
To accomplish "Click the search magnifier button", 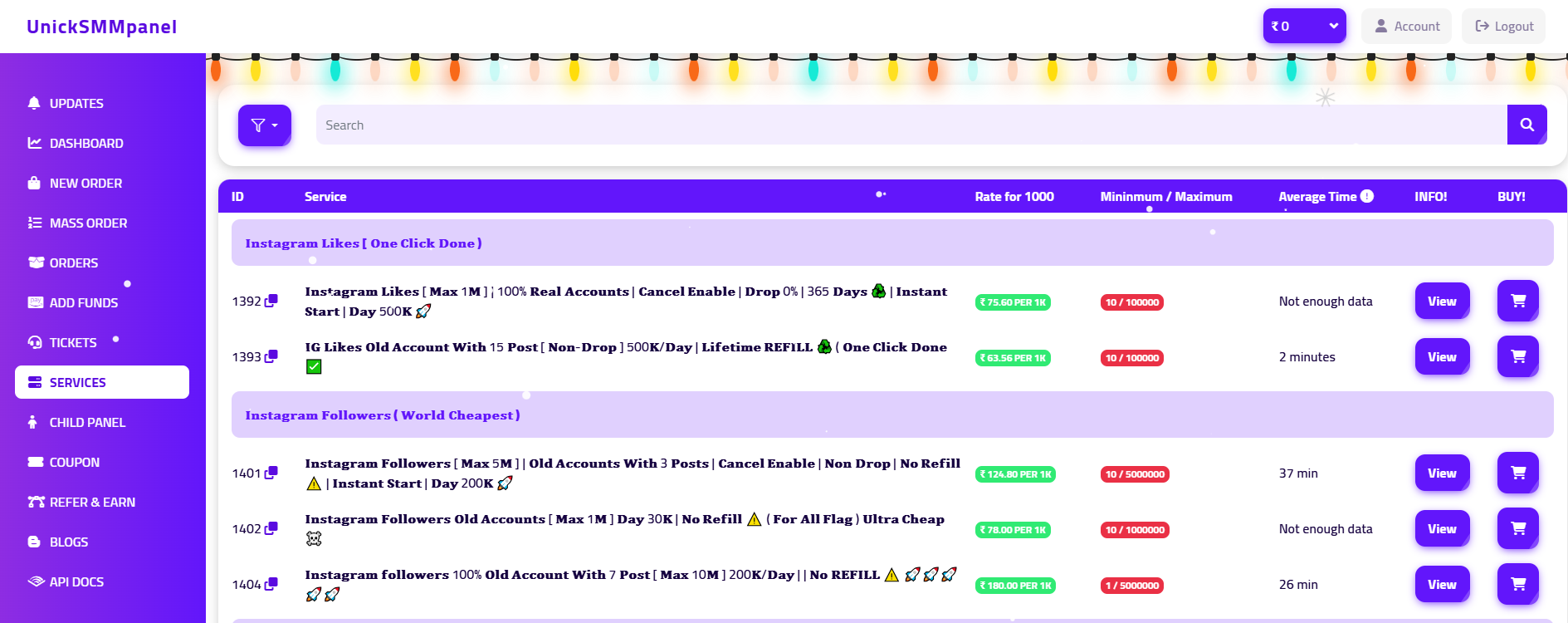I will click(1526, 125).
